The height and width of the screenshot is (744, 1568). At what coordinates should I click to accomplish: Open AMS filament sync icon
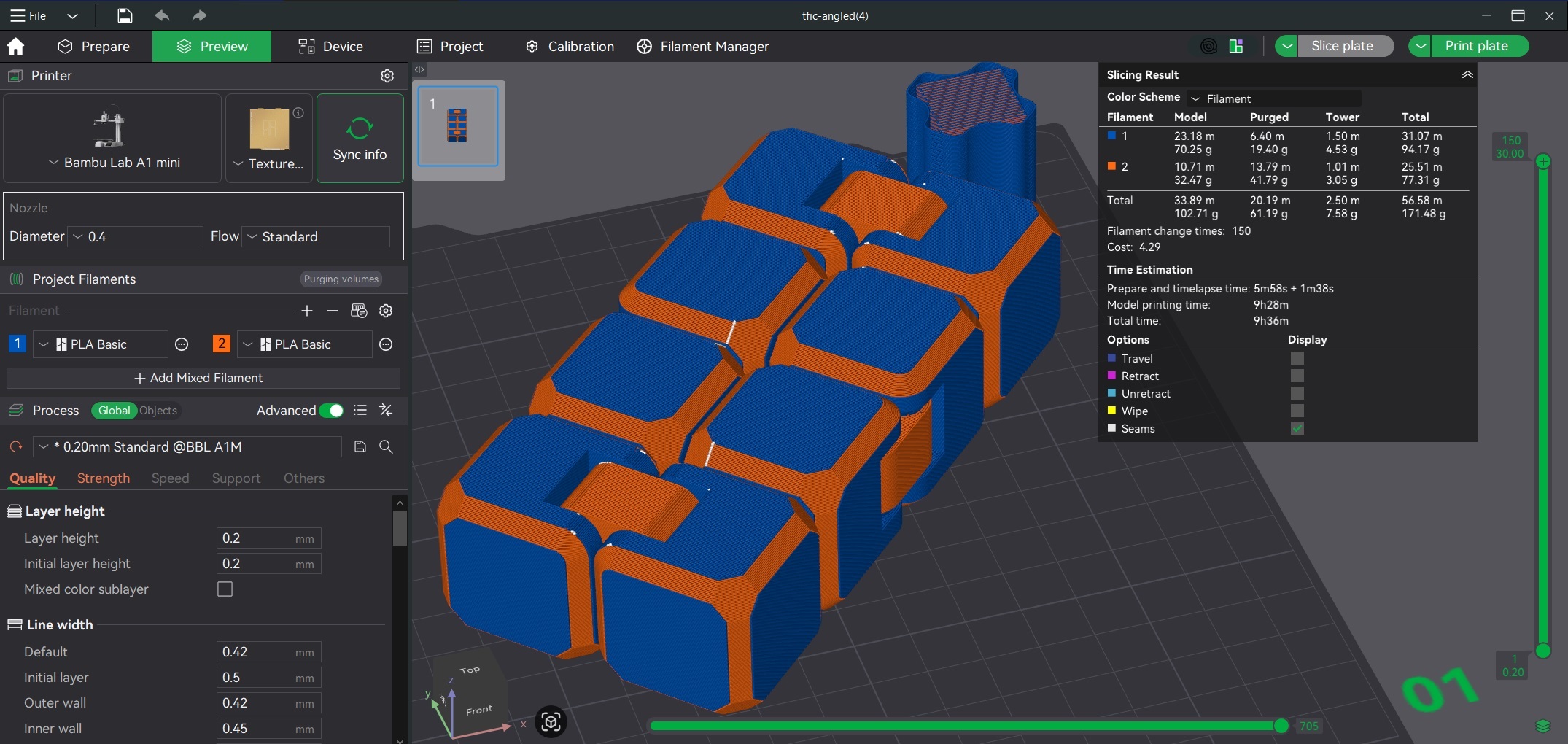pos(359,311)
